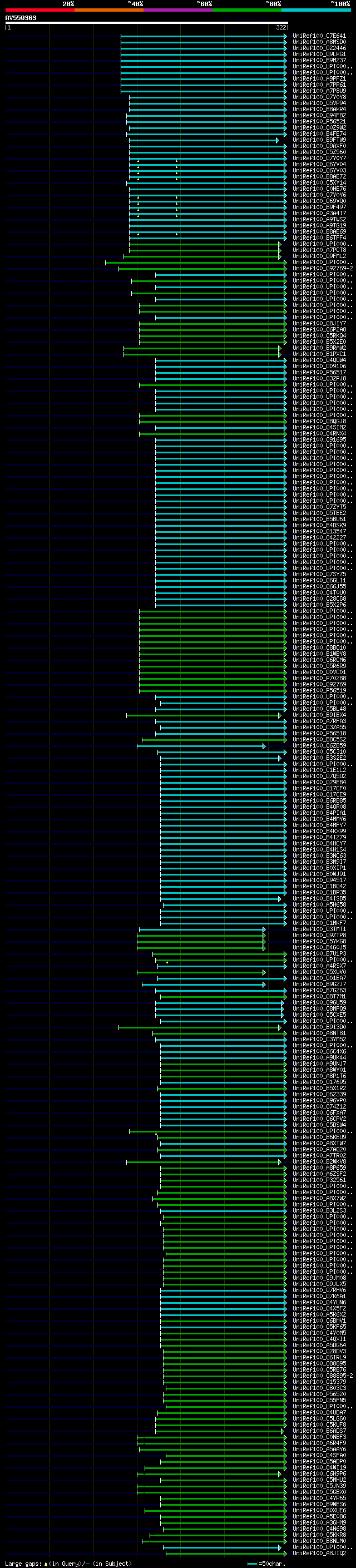Click hit label UniRef100_Q6ZB59
356x1568 pixels.
point(319,746)
